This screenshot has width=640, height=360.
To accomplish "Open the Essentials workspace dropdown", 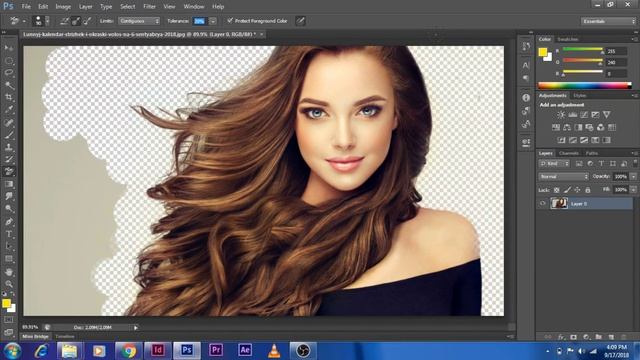I will [x=608, y=21].
